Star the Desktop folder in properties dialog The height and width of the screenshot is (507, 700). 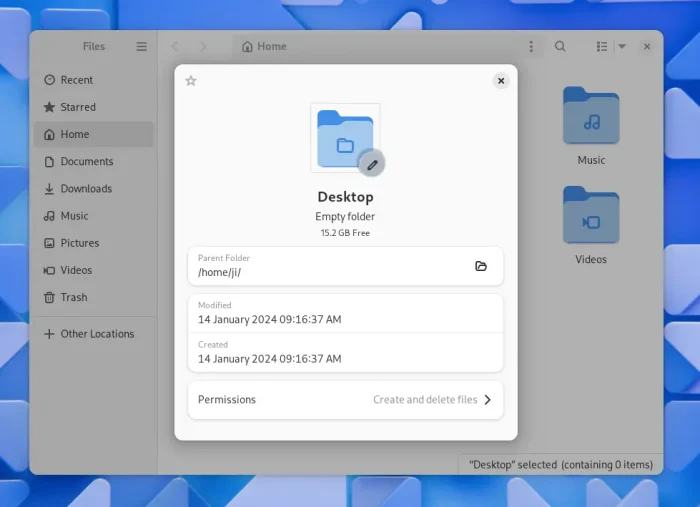191,81
